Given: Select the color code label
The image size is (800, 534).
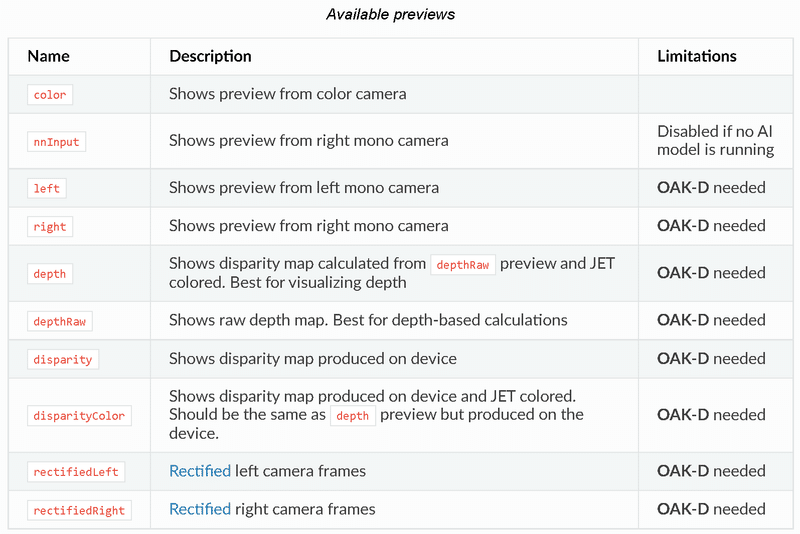Looking at the screenshot, I should click(x=50, y=95).
